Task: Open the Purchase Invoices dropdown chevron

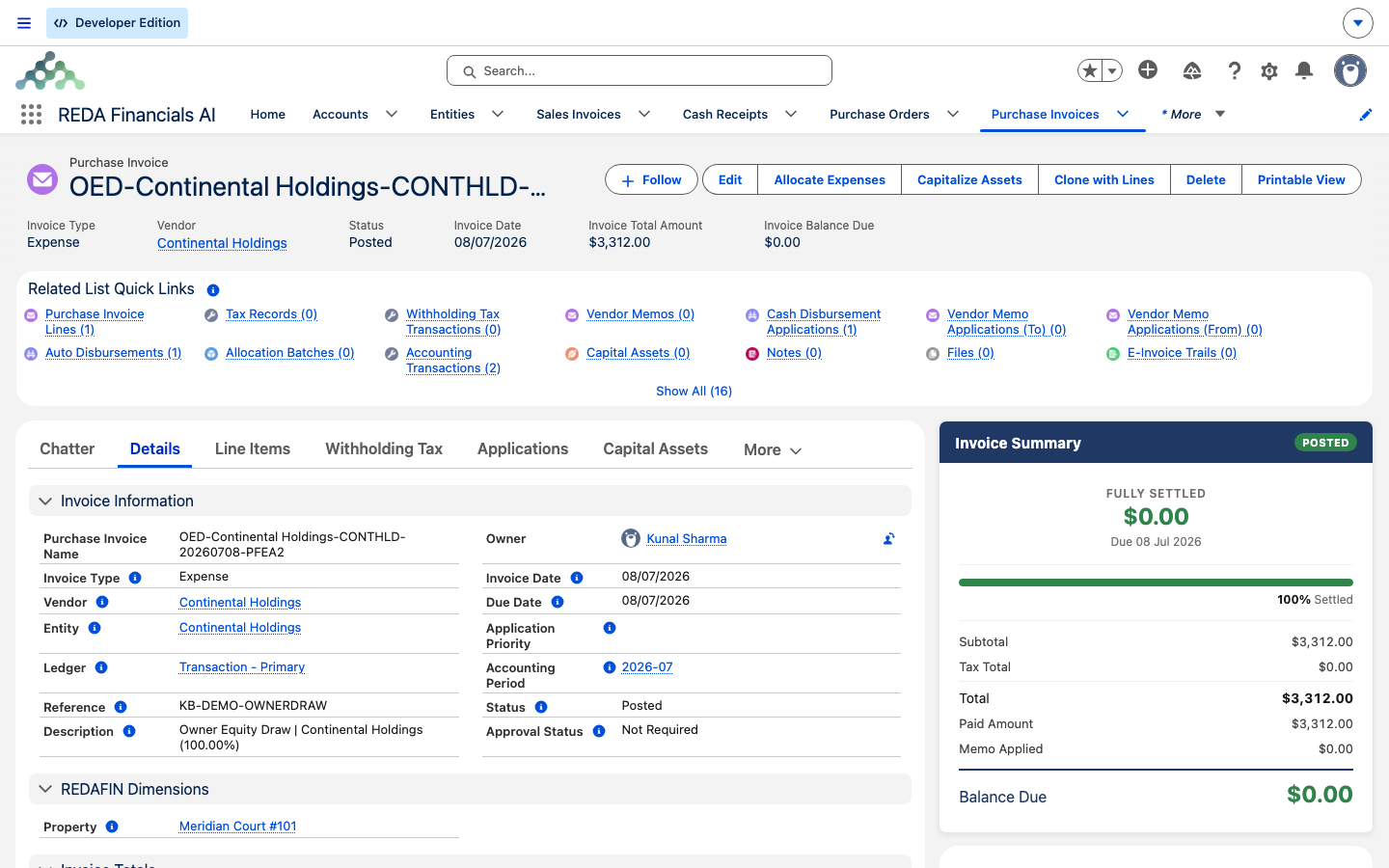Action: point(1123,114)
